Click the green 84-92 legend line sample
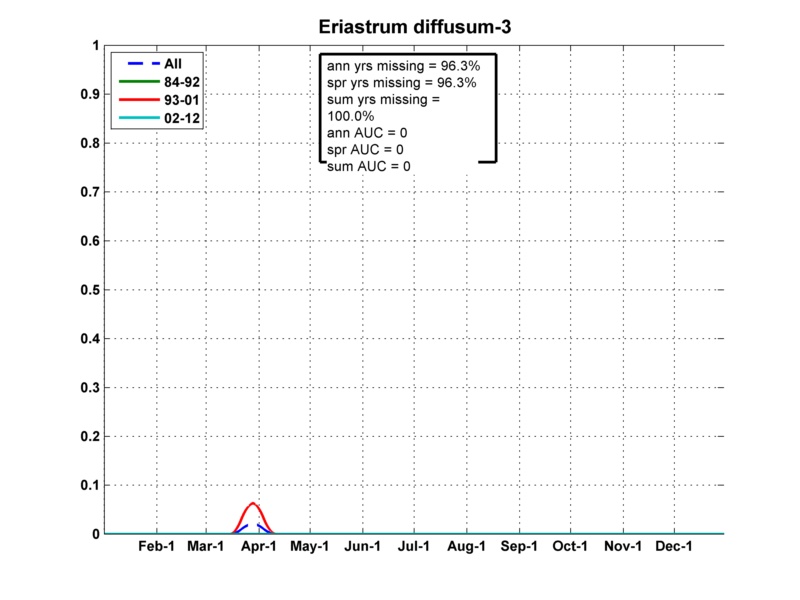Image resolution: width=800 pixels, height=600 pixels. (132, 82)
